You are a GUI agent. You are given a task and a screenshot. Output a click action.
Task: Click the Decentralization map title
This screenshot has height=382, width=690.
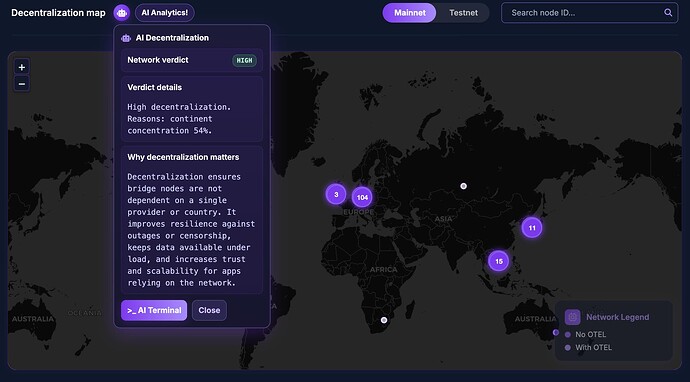58,13
